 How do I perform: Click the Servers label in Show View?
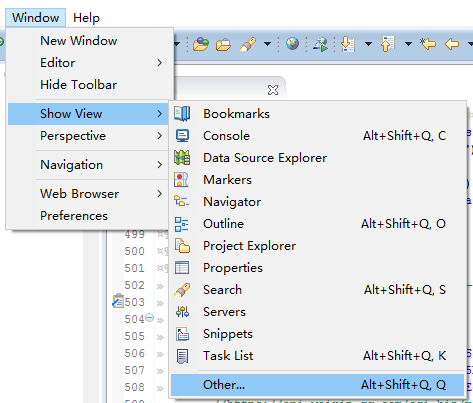[x=225, y=312]
